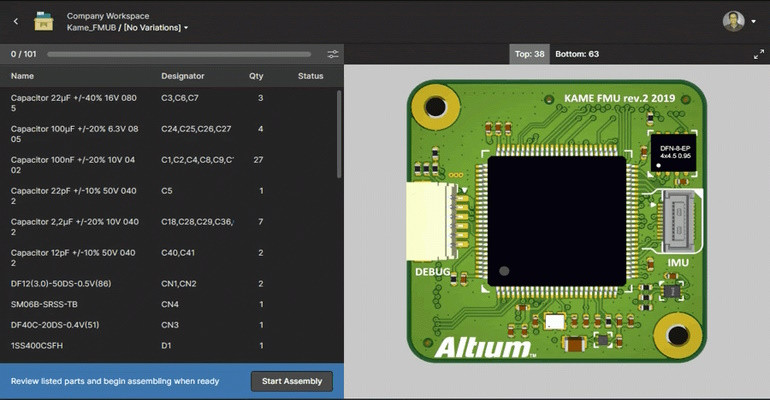770x400 pixels.
Task: Click the Company Workspace box icon
Action: [43, 21]
